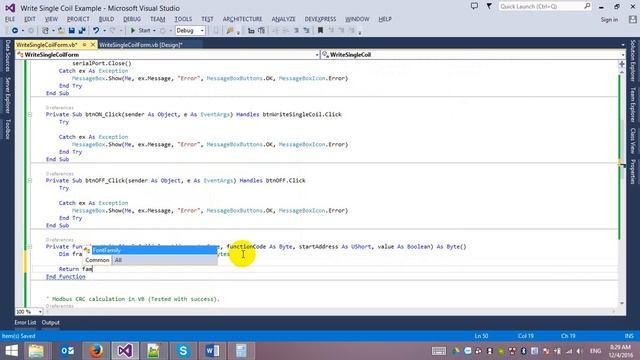
Task: Select FontFamily in the IntelliSense list
Action: point(154,250)
